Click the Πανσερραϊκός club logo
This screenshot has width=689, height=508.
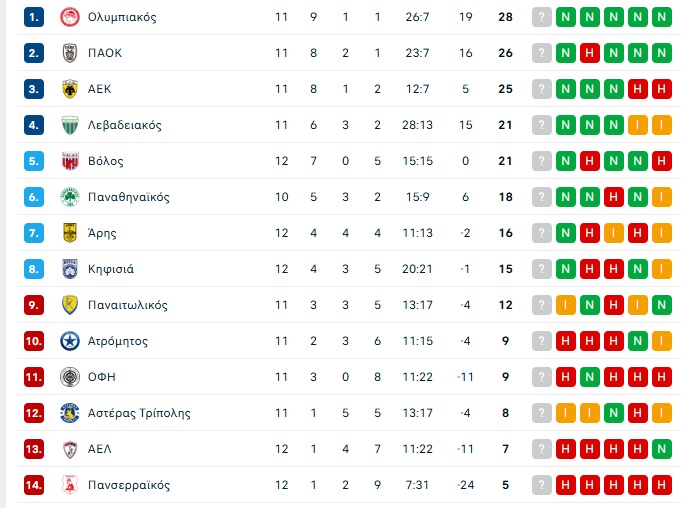tap(70, 485)
